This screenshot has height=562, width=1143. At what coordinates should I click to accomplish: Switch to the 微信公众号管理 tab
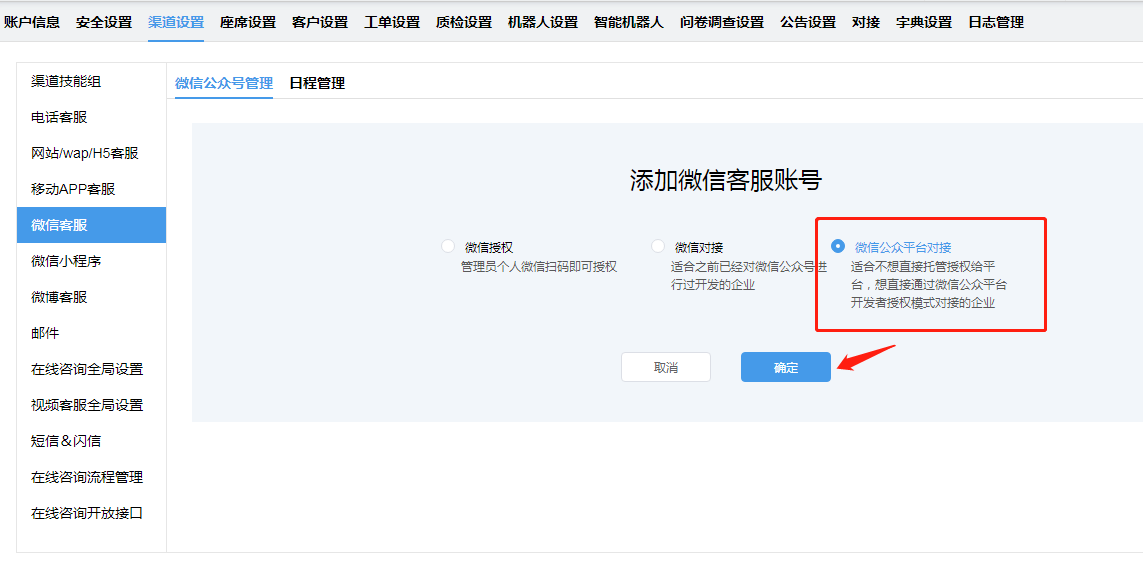pyautogui.click(x=224, y=83)
